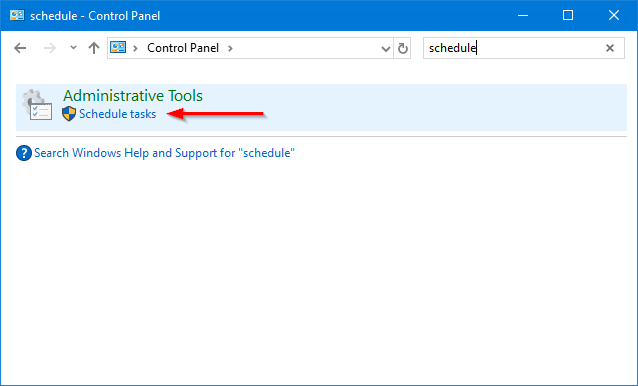
Task: Click the Control Panel icon in address bar
Action: pos(118,48)
